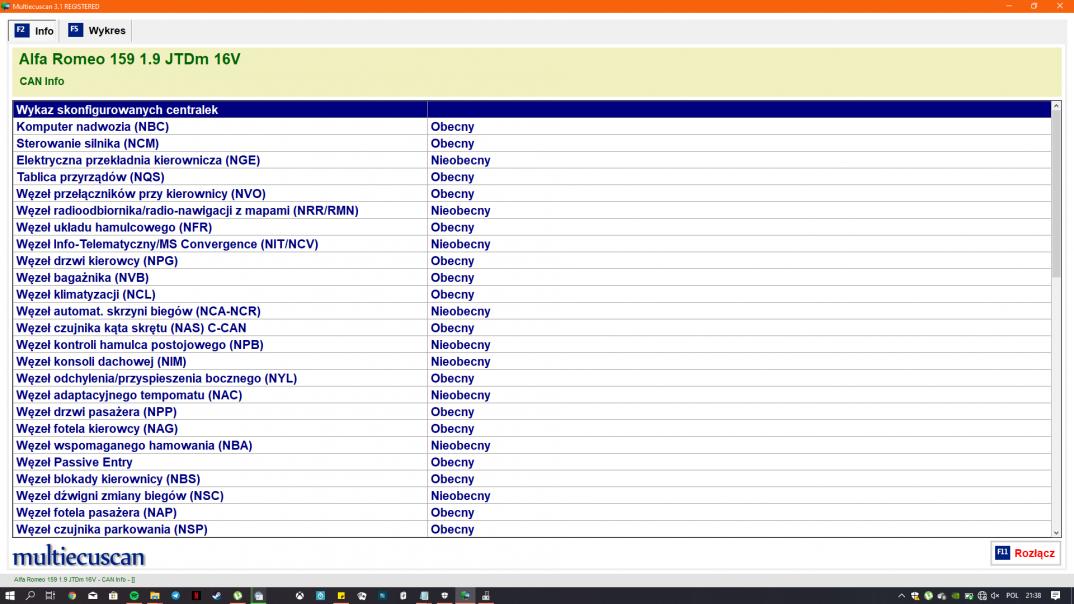Click the vertical scrollbar thumb
Screen dimensions: 1074x604
click(1056, 194)
